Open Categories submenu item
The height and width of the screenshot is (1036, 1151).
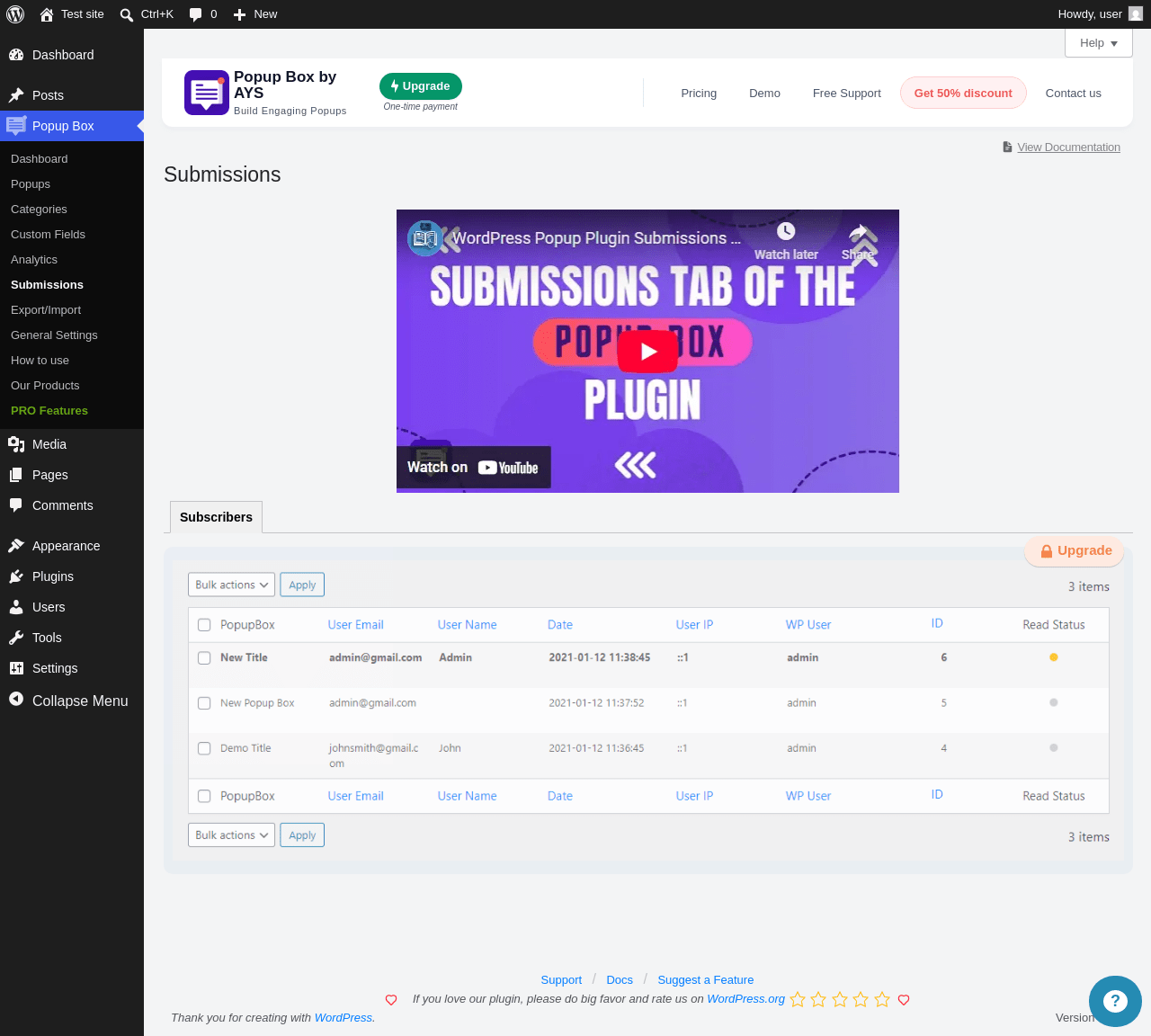click(39, 209)
